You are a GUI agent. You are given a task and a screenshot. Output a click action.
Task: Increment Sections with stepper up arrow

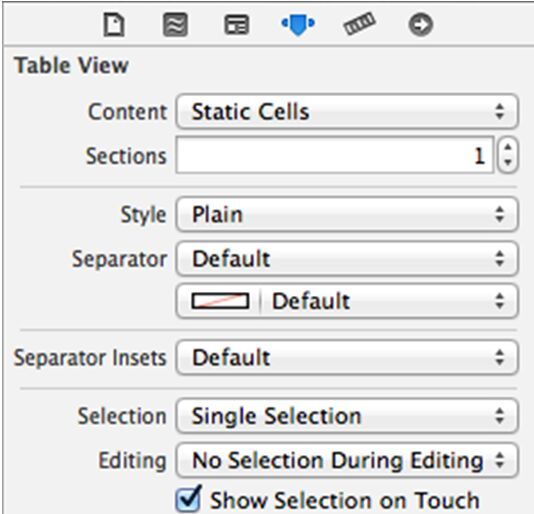(508, 147)
